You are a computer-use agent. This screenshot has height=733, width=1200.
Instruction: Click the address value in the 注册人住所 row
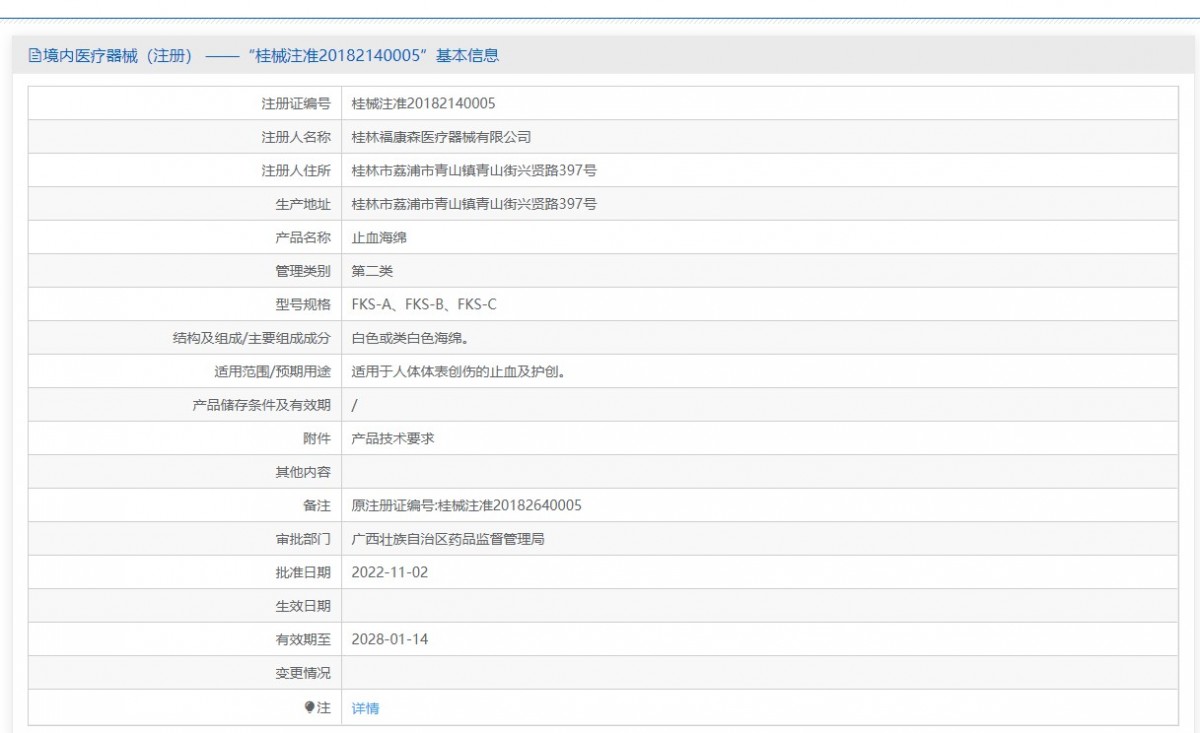475,171
